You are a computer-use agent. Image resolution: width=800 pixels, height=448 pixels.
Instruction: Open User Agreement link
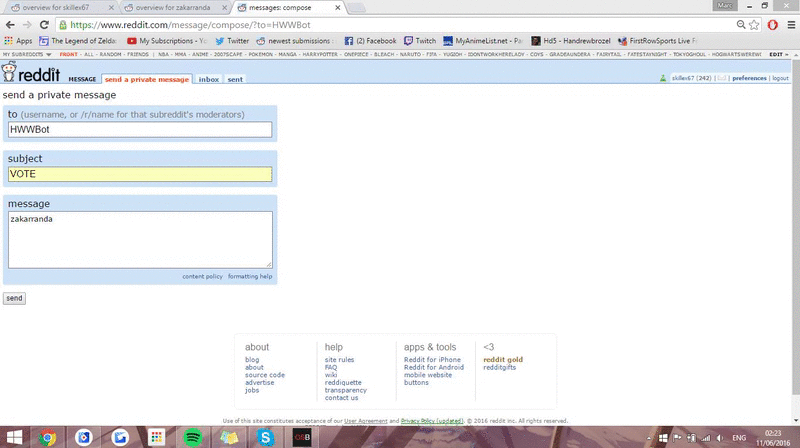pos(365,421)
